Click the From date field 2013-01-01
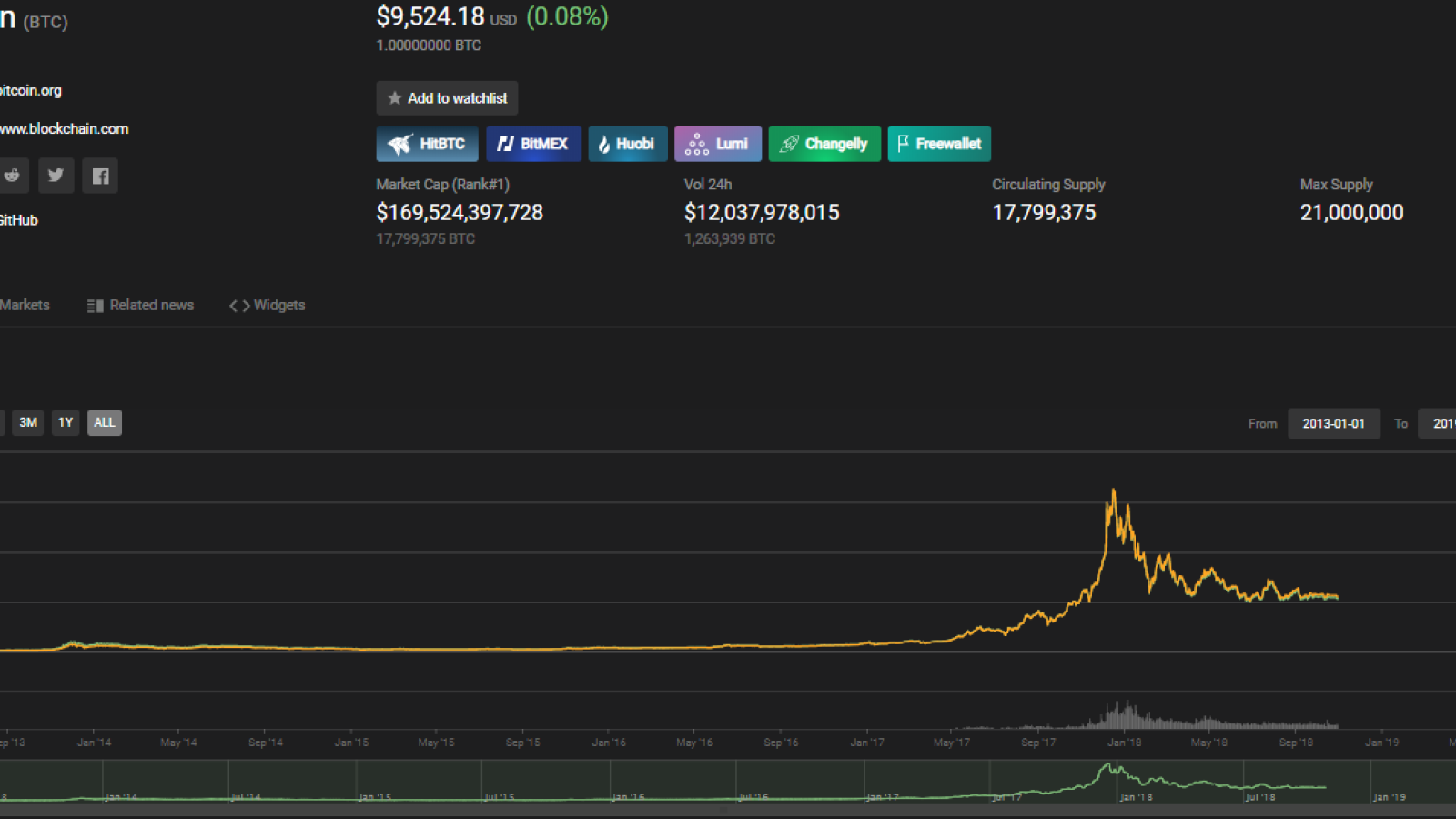Screen dimensions: 1456x819 1333,424
